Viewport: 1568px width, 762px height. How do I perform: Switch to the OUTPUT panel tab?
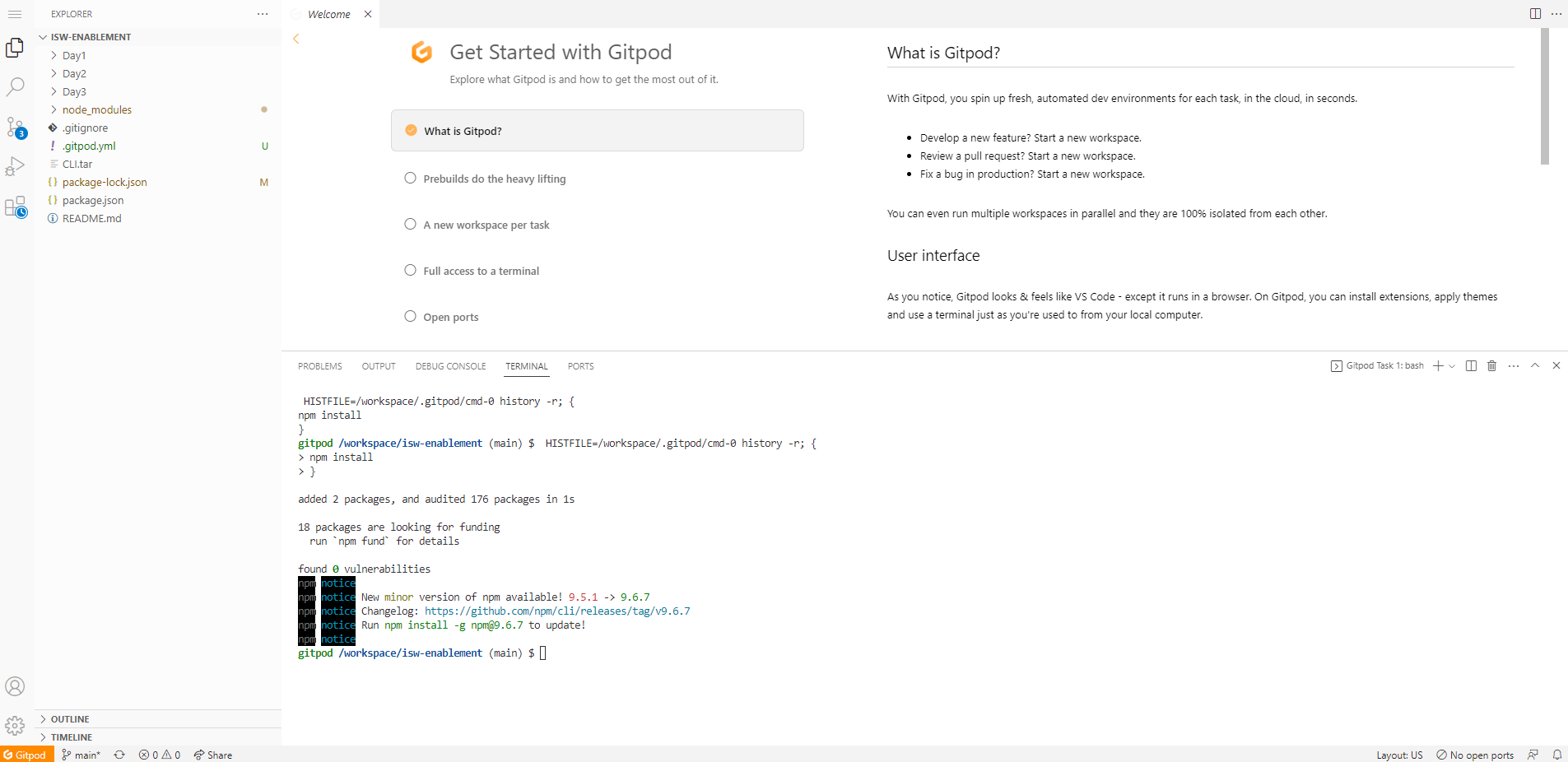coord(379,366)
